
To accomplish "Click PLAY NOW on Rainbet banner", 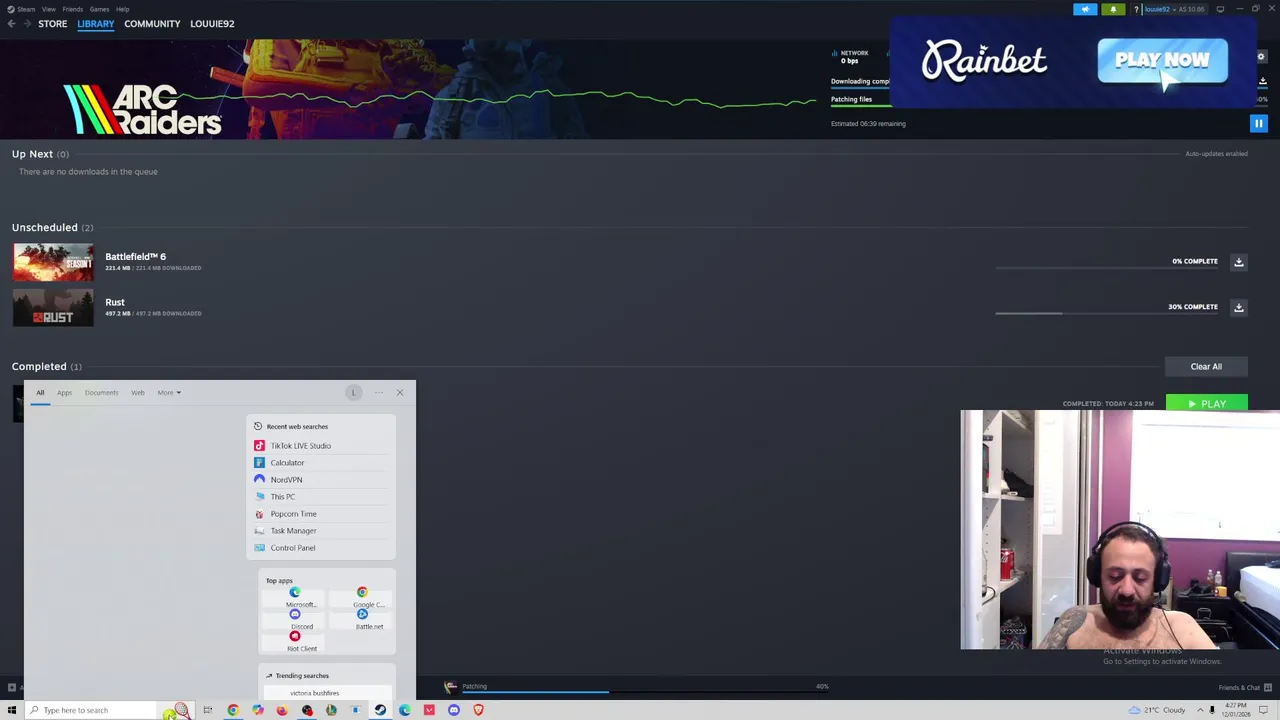I will [1162, 60].
